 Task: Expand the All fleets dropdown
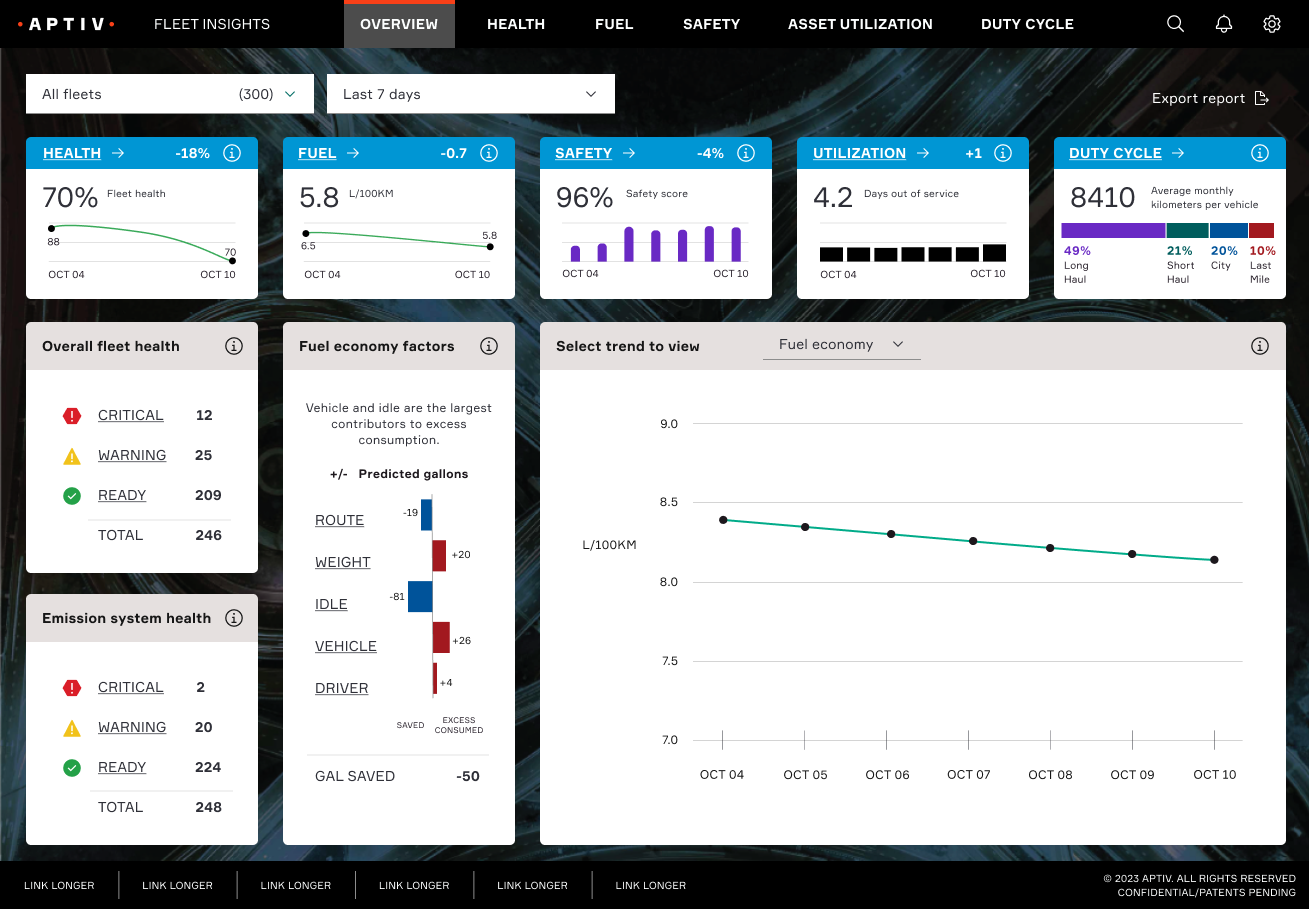coord(170,94)
